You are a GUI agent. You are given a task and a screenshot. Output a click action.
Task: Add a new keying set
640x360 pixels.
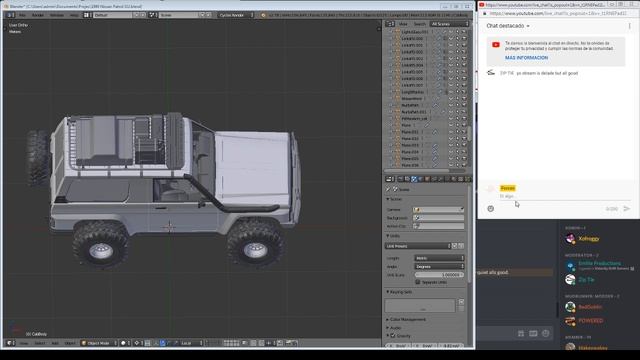[x=461, y=302]
